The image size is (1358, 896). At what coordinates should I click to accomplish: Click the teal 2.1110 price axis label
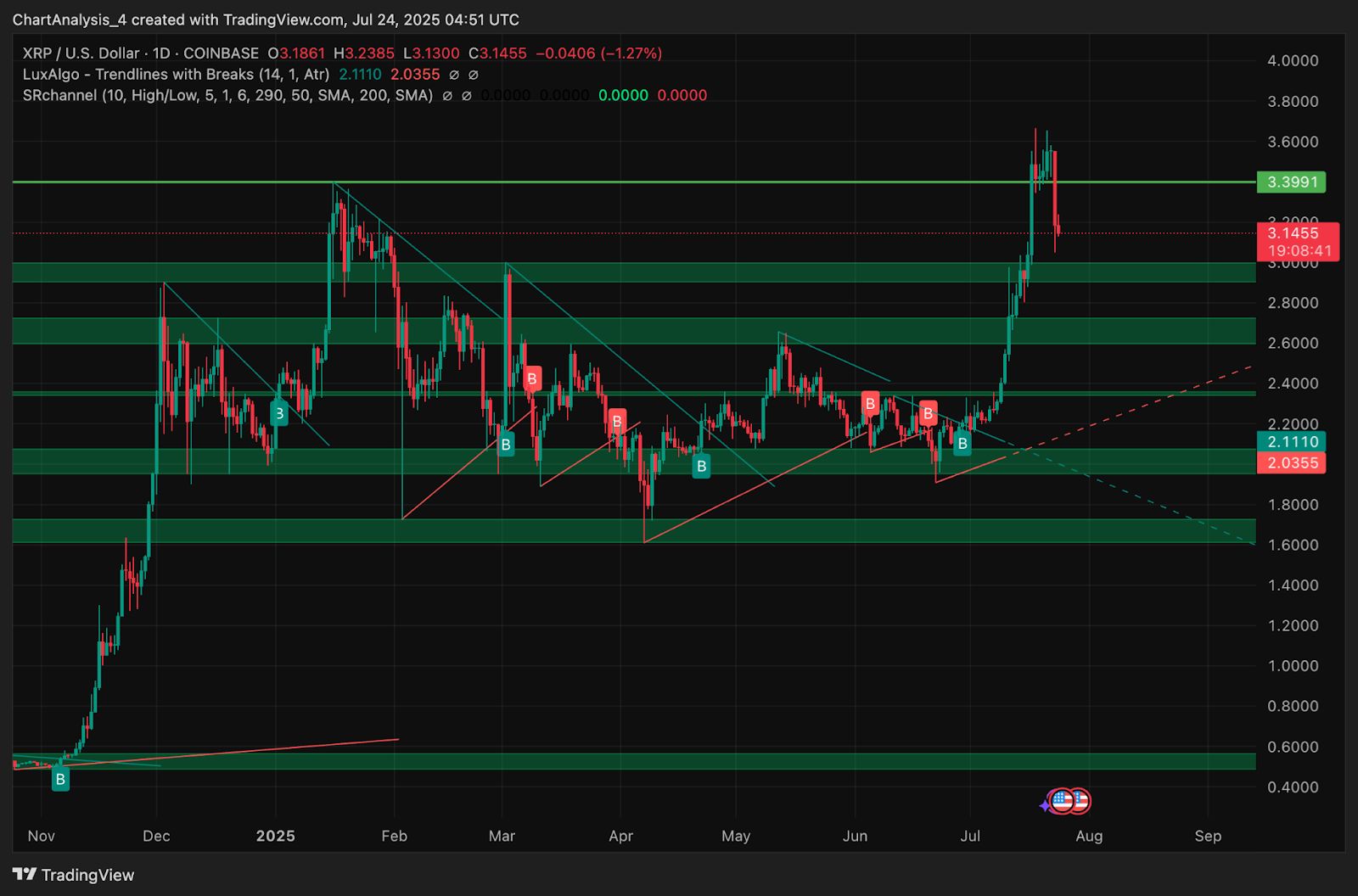click(x=1292, y=441)
